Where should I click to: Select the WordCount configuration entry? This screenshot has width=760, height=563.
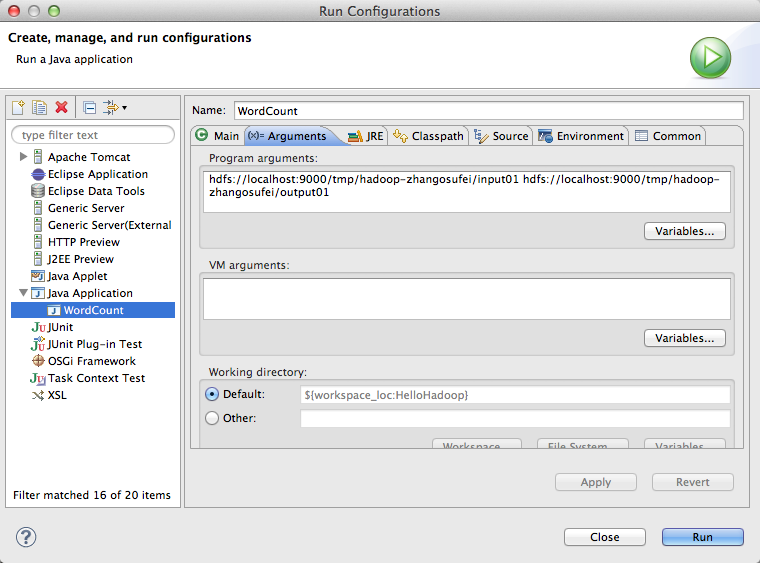(x=93, y=310)
